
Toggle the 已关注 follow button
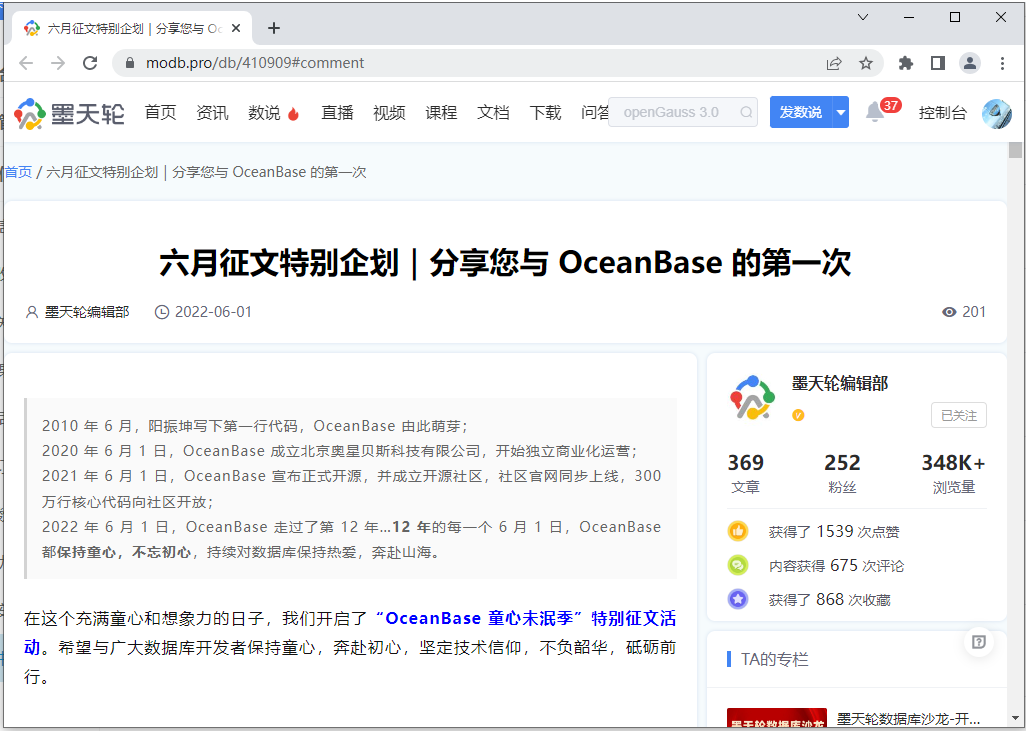click(x=959, y=416)
